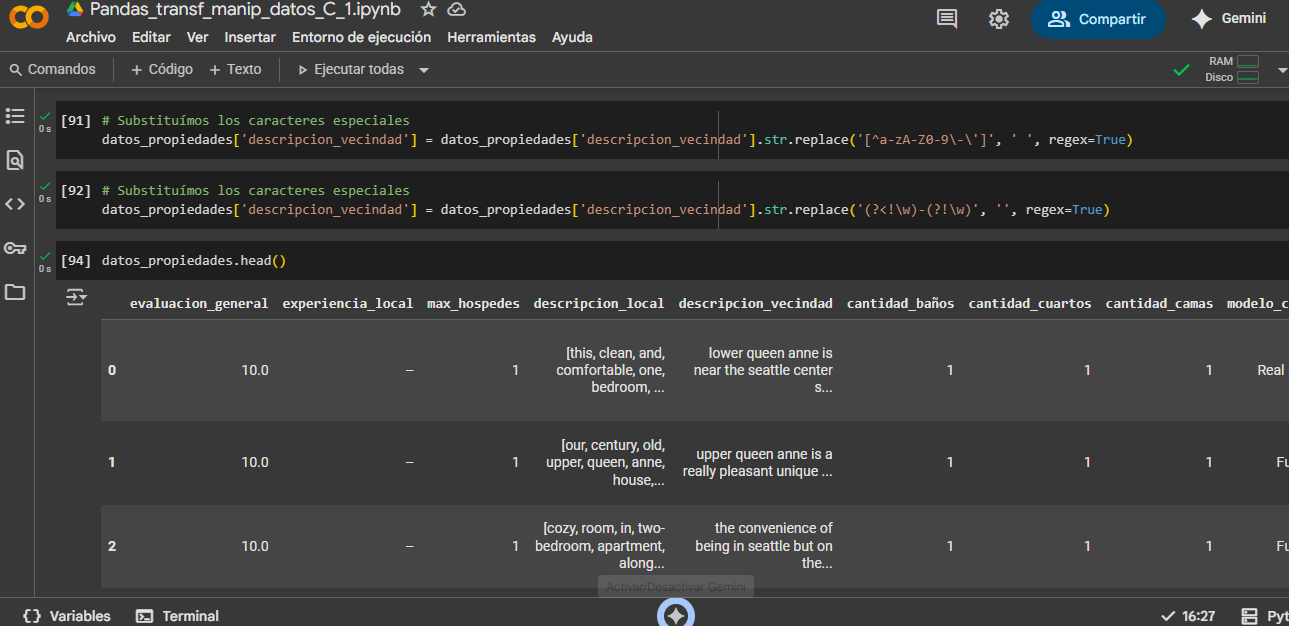Open the Gemini assistant button in header

coord(1228,19)
